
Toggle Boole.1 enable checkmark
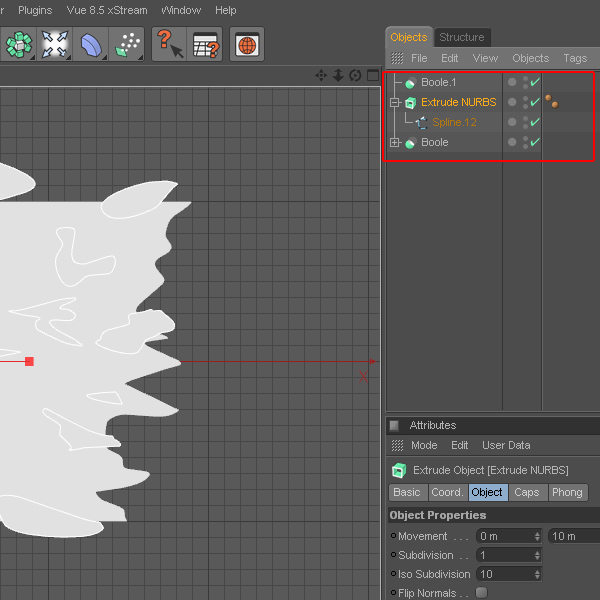pyautogui.click(x=535, y=82)
